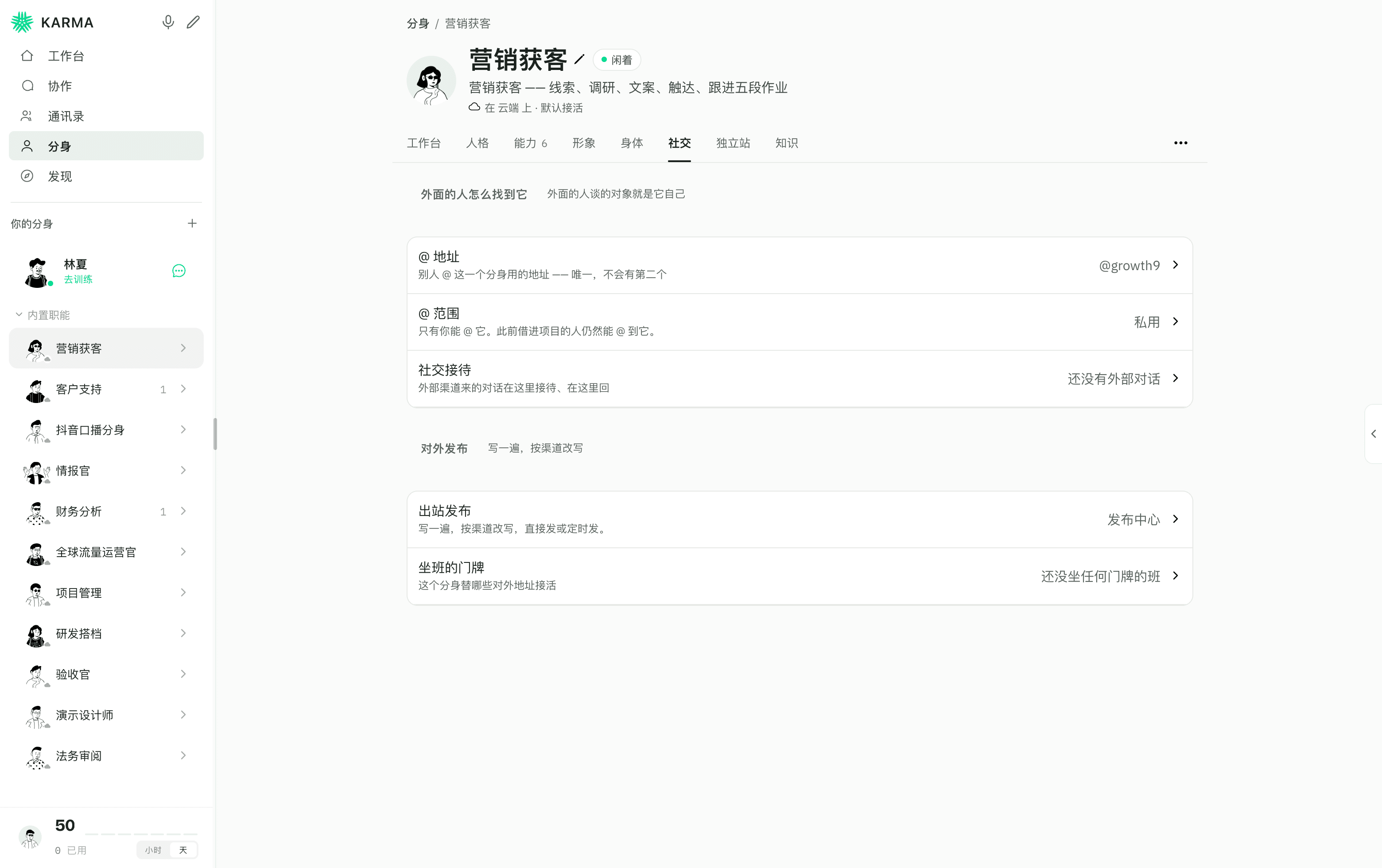1382x868 pixels.
Task: Open 通讯录 in the sidebar
Action: coord(106,116)
